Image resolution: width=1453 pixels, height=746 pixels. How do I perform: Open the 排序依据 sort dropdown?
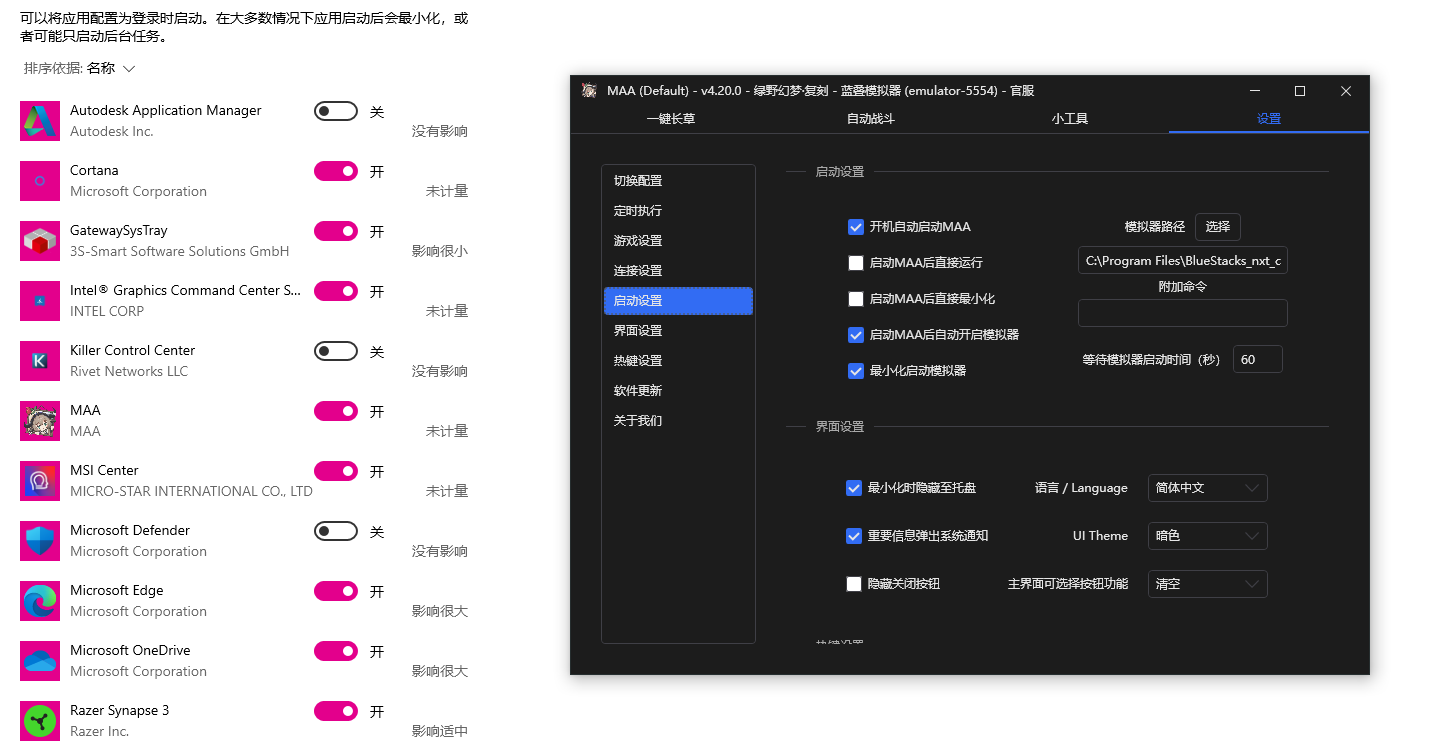coord(79,69)
